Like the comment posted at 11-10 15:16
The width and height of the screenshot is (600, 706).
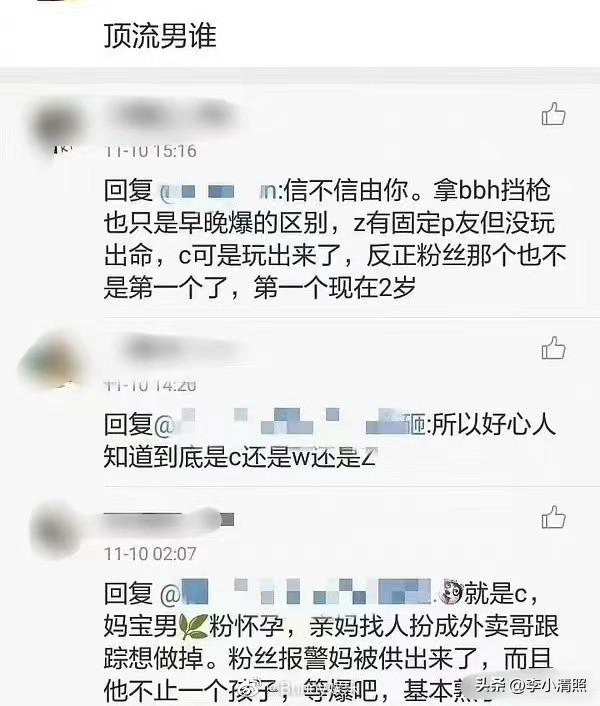pyautogui.click(x=553, y=114)
